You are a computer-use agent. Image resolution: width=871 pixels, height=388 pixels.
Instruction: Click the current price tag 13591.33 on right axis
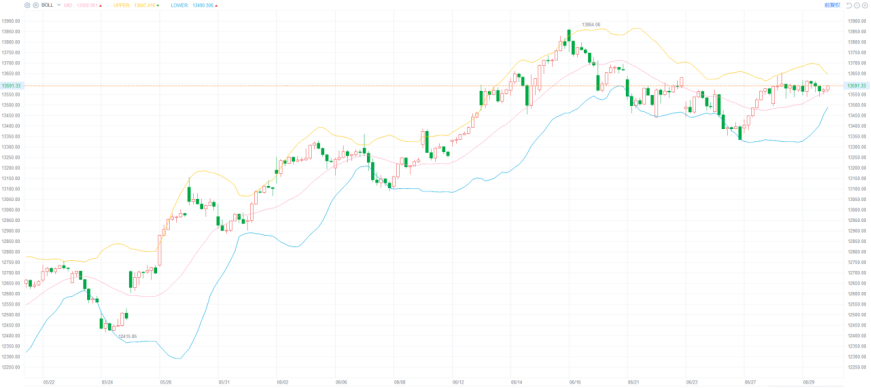click(x=857, y=86)
